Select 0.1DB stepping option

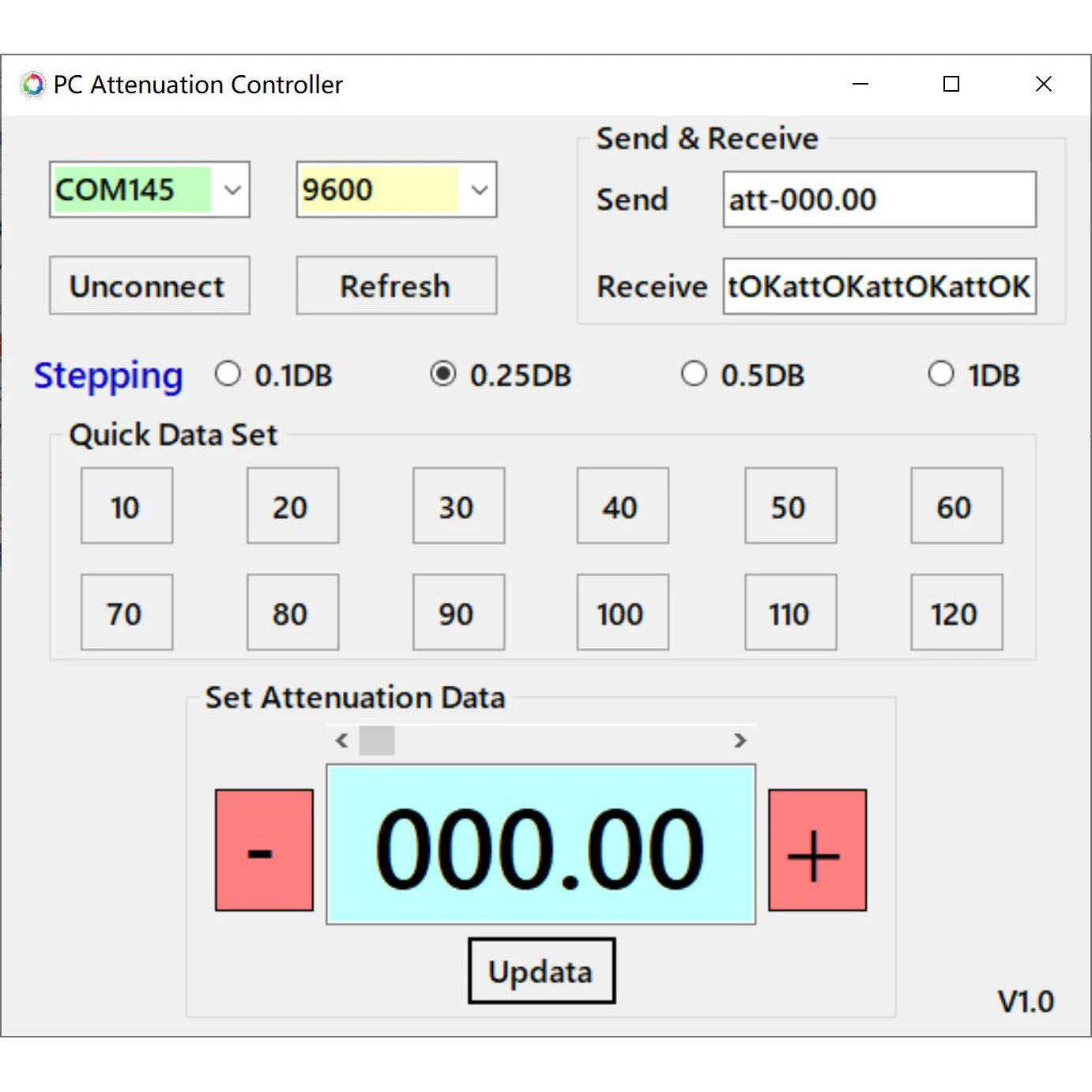(x=273, y=375)
